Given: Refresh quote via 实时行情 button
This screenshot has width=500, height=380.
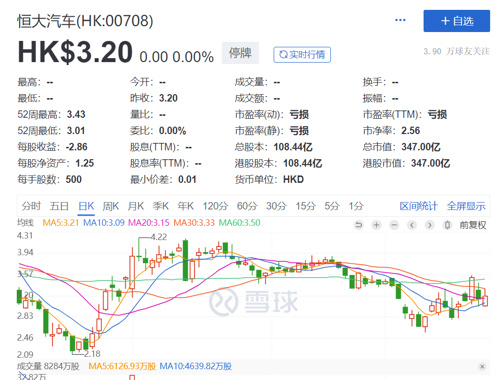Looking at the screenshot, I should pos(302,54).
